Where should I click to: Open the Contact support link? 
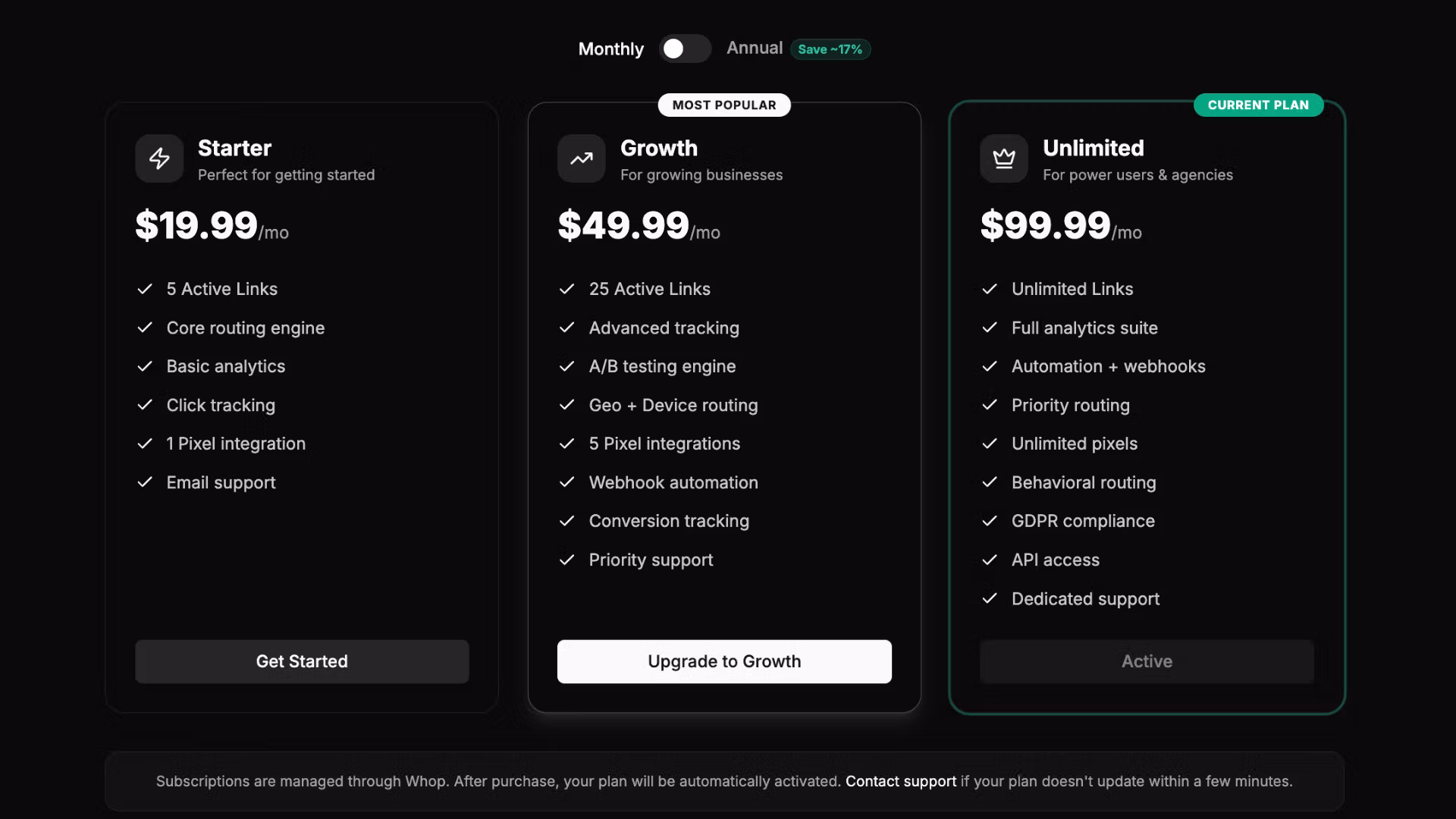click(901, 781)
